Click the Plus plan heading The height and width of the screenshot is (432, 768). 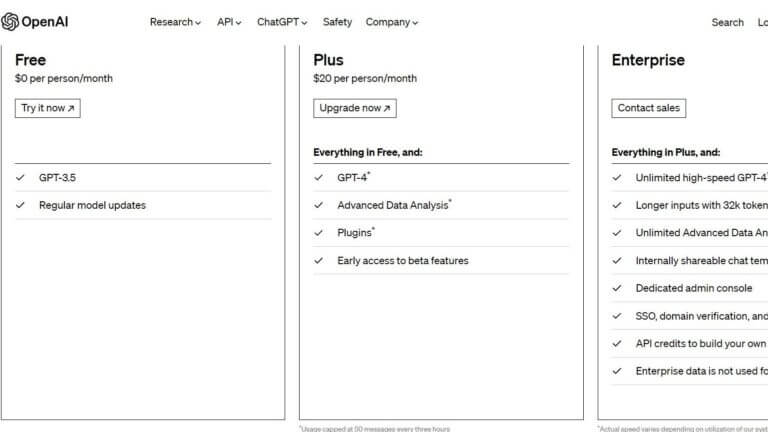(x=328, y=60)
